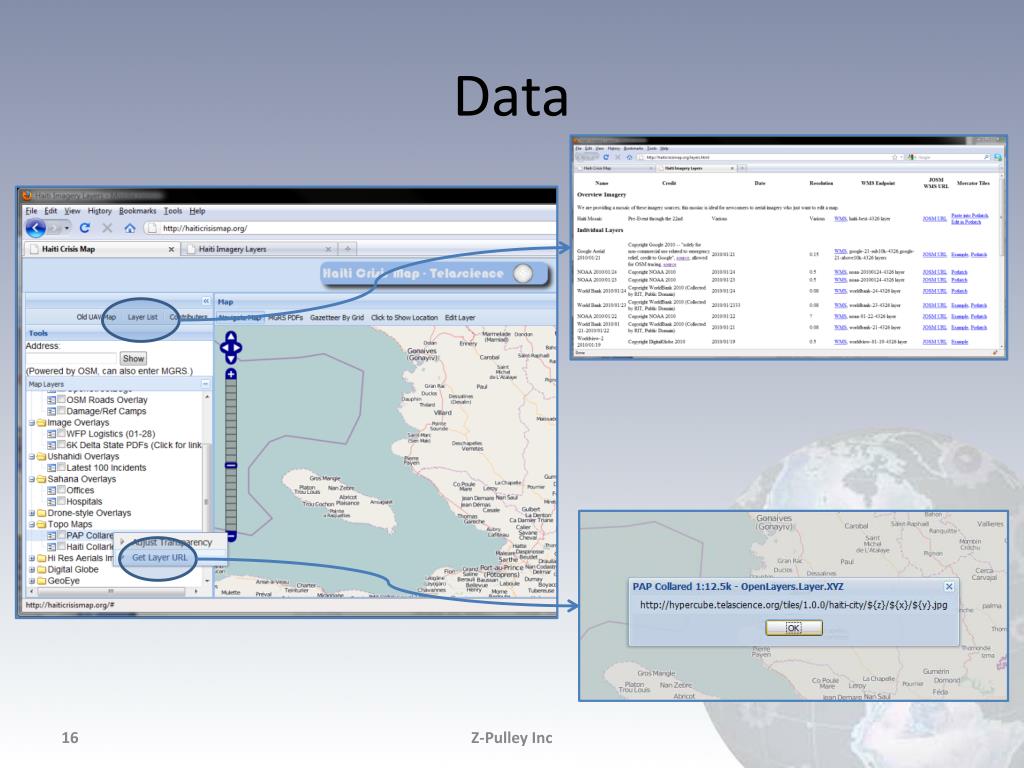The width and height of the screenshot is (1024, 768).
Task: Click the zoom slider handle
Action: [231, 465]
